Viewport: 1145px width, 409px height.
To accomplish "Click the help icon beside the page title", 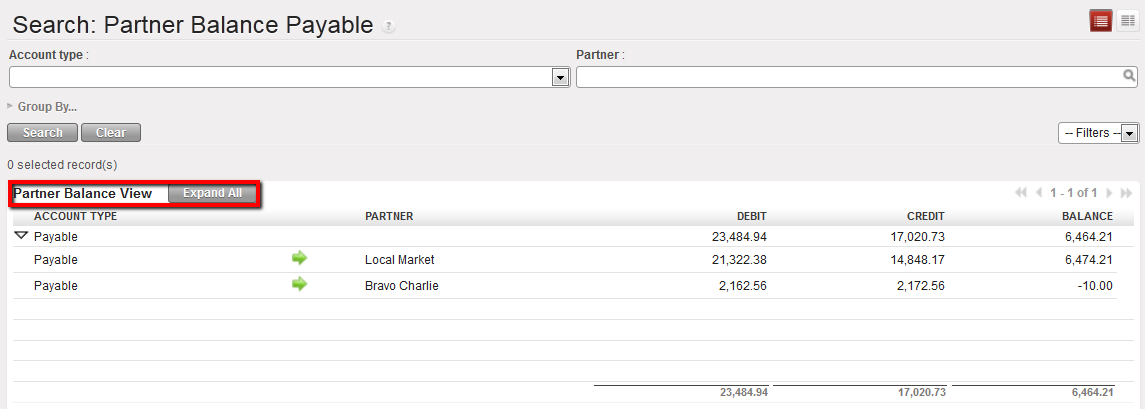I will point(389,27).
